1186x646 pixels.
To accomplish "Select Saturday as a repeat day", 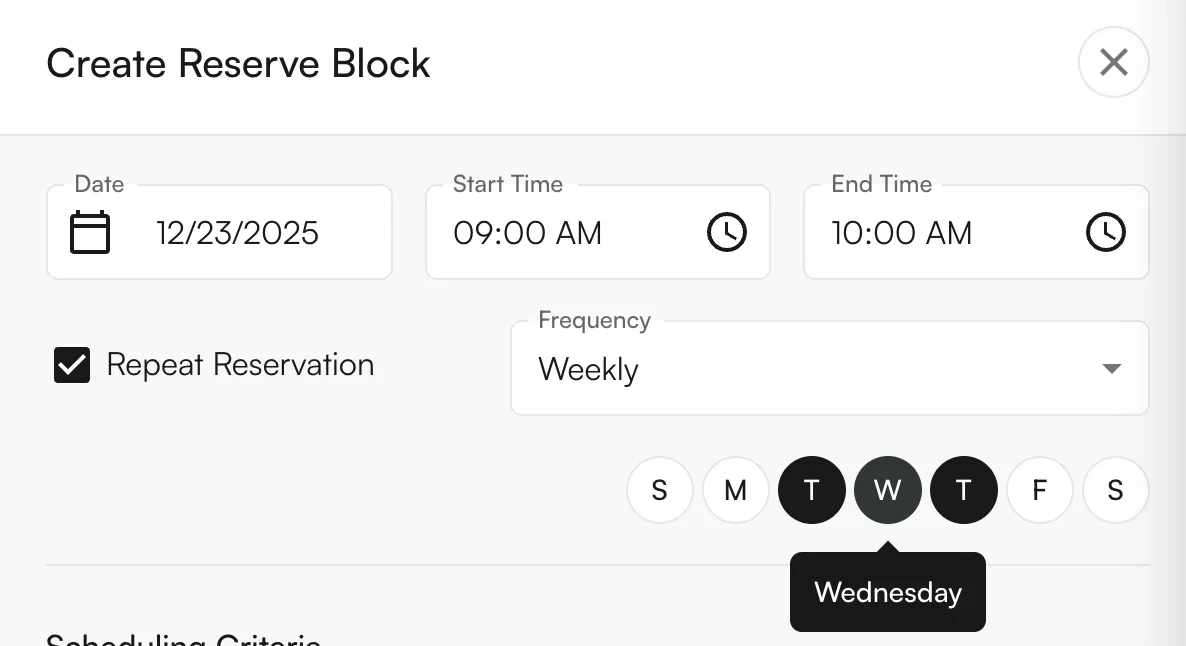I will click(1115, 490).
